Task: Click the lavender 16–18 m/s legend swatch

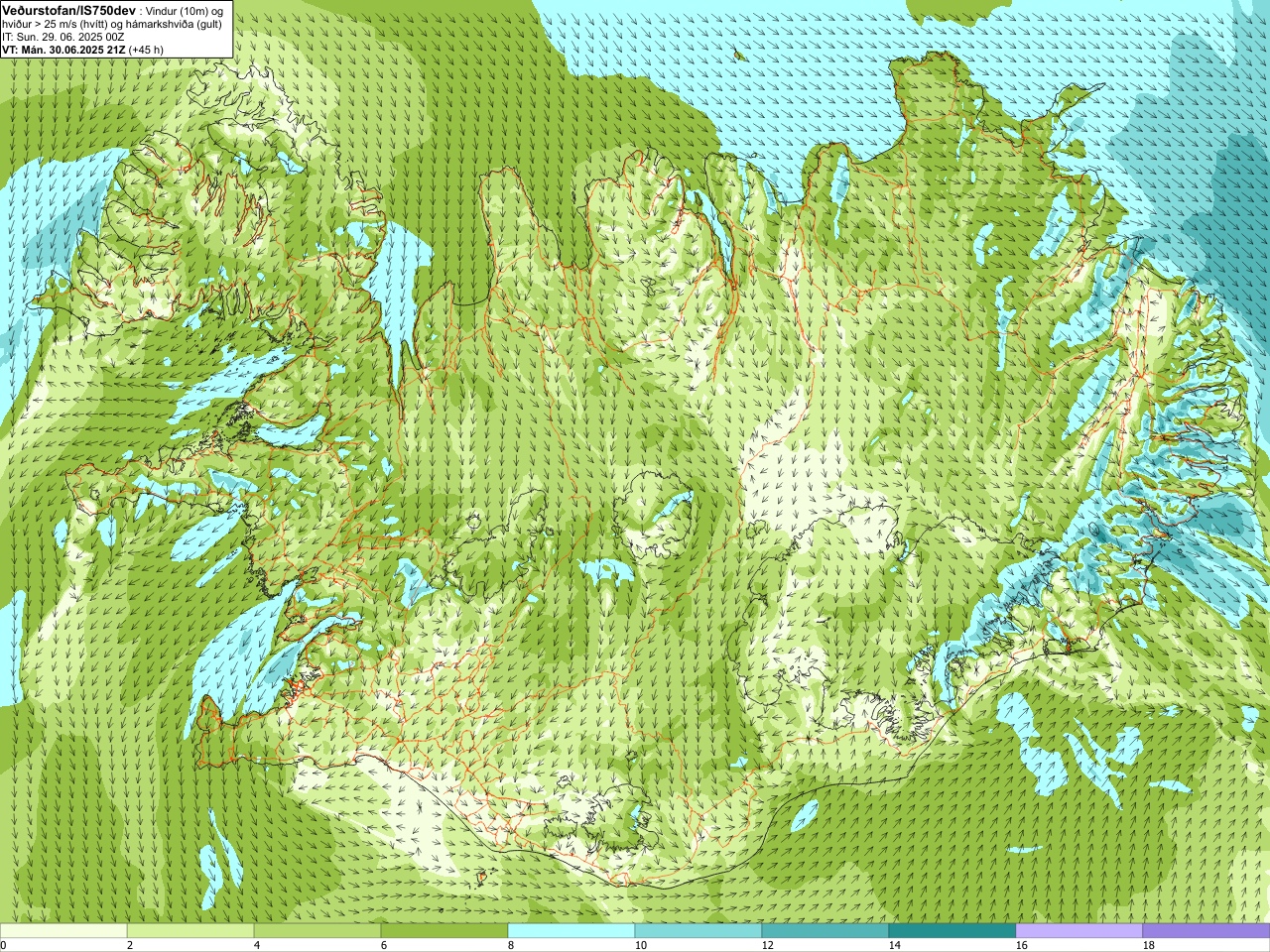Action: pos(1079,932)
